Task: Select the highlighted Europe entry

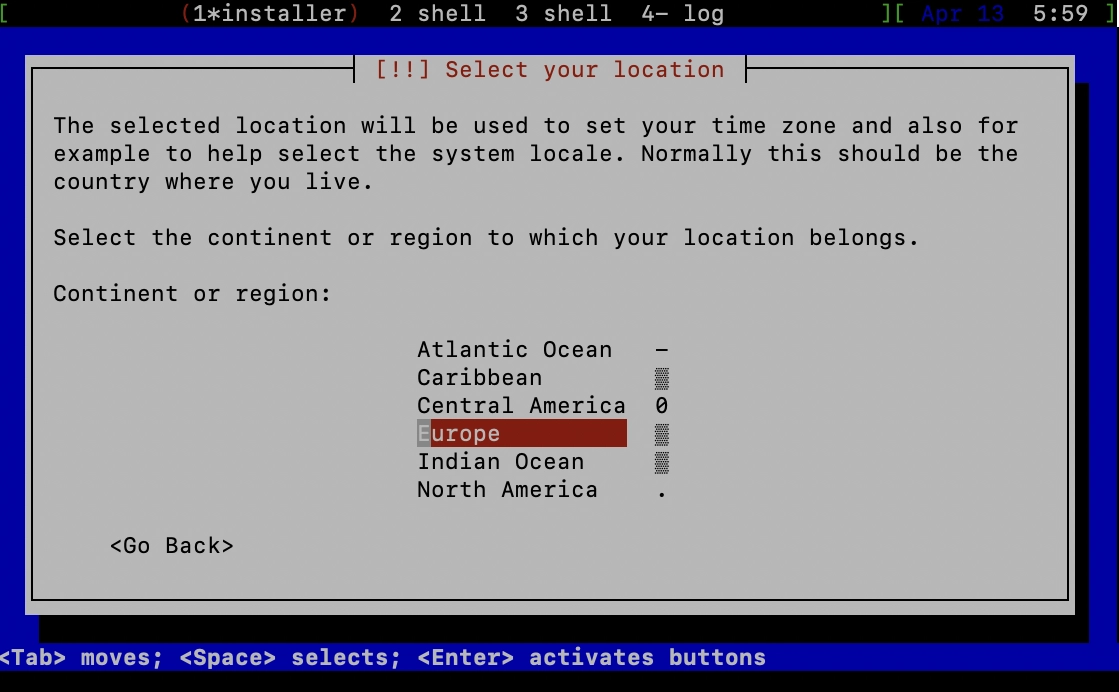Action: 520,434
